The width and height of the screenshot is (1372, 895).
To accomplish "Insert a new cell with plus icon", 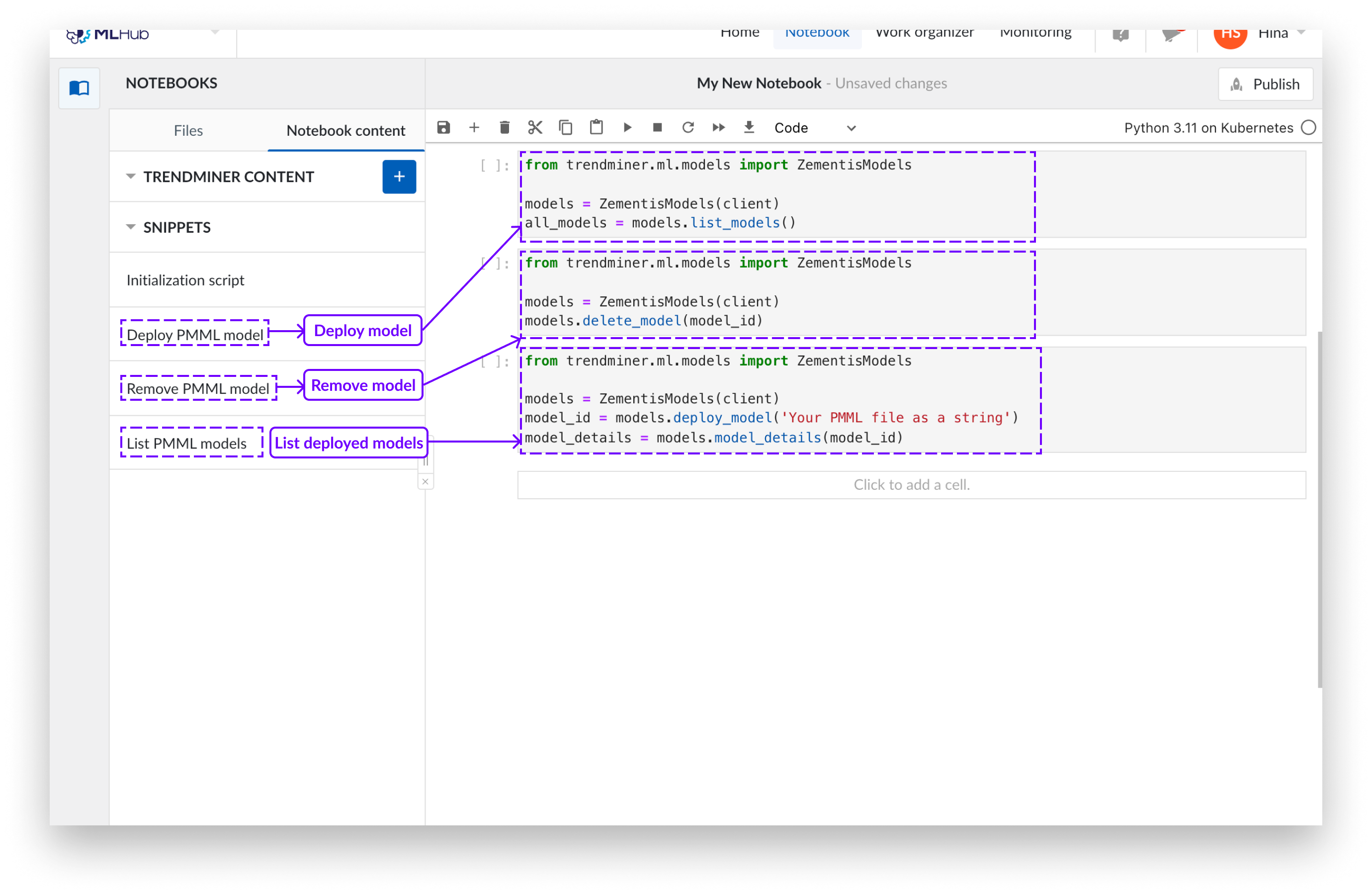I will tap(474, 127).
